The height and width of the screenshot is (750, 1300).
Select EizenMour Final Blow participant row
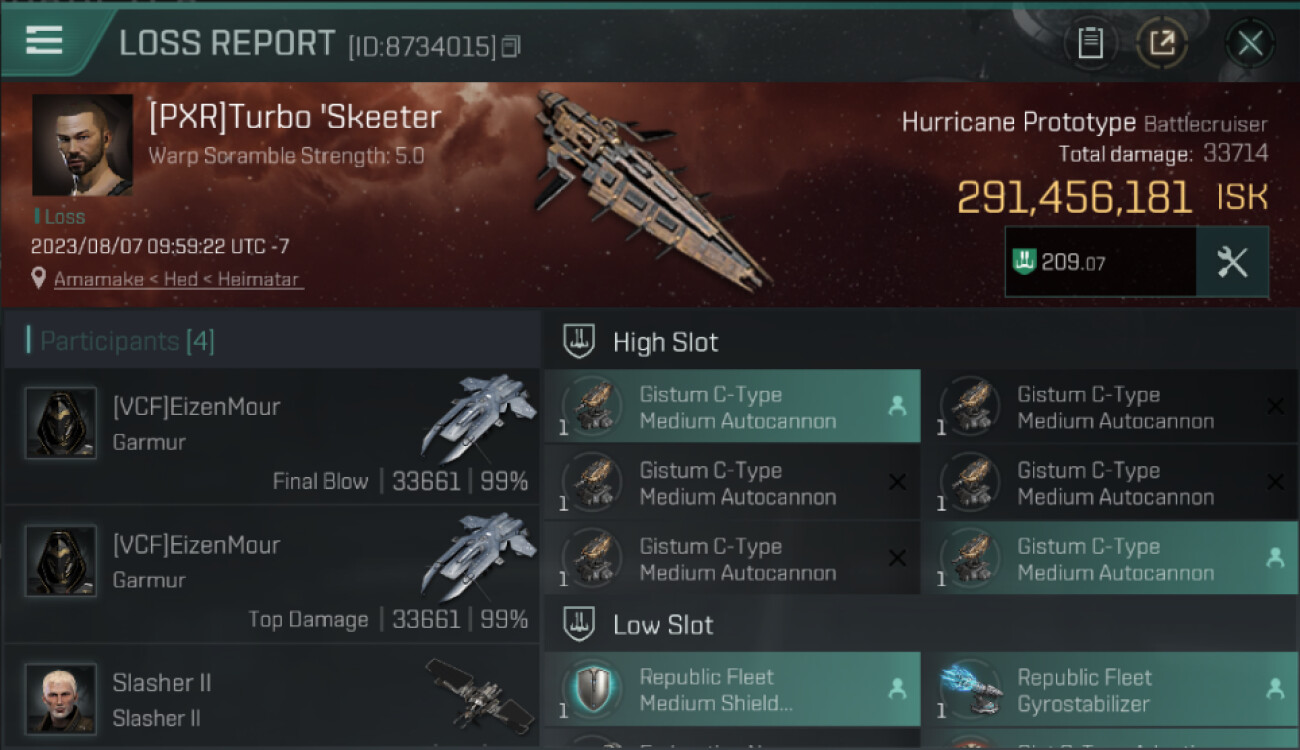click(272, 436)
